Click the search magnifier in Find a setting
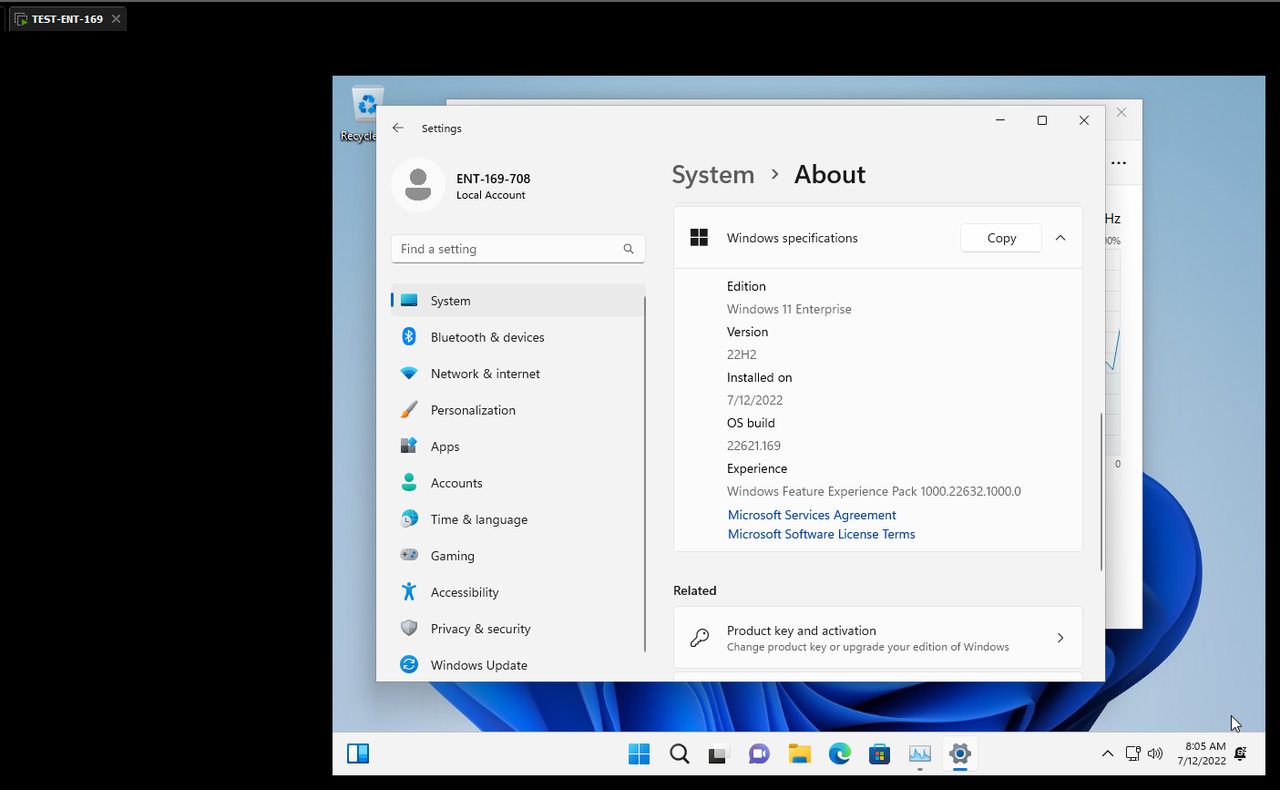Screen dimensions: 1280x790 628,249
